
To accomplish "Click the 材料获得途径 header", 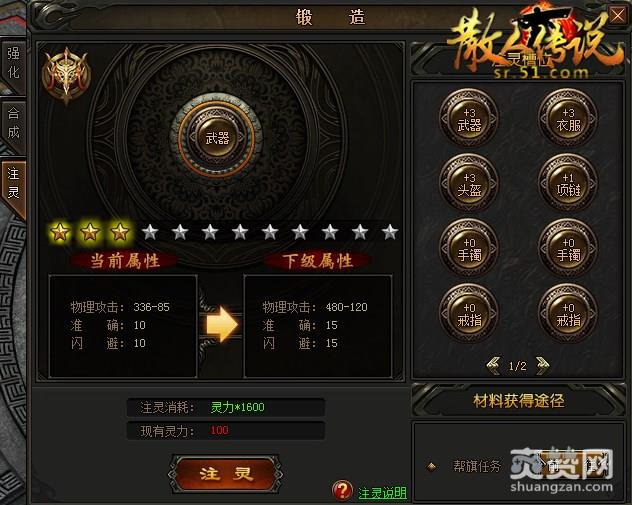I will point(519,401).
